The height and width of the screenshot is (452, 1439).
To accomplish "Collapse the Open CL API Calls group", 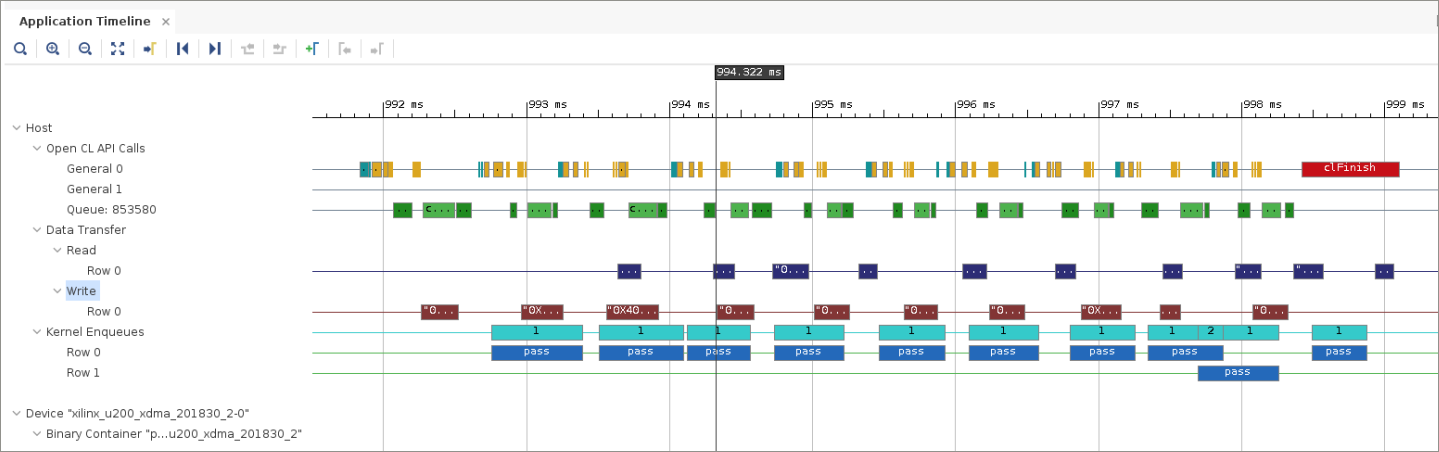I will pyautogui.click(x=37, y=148).
